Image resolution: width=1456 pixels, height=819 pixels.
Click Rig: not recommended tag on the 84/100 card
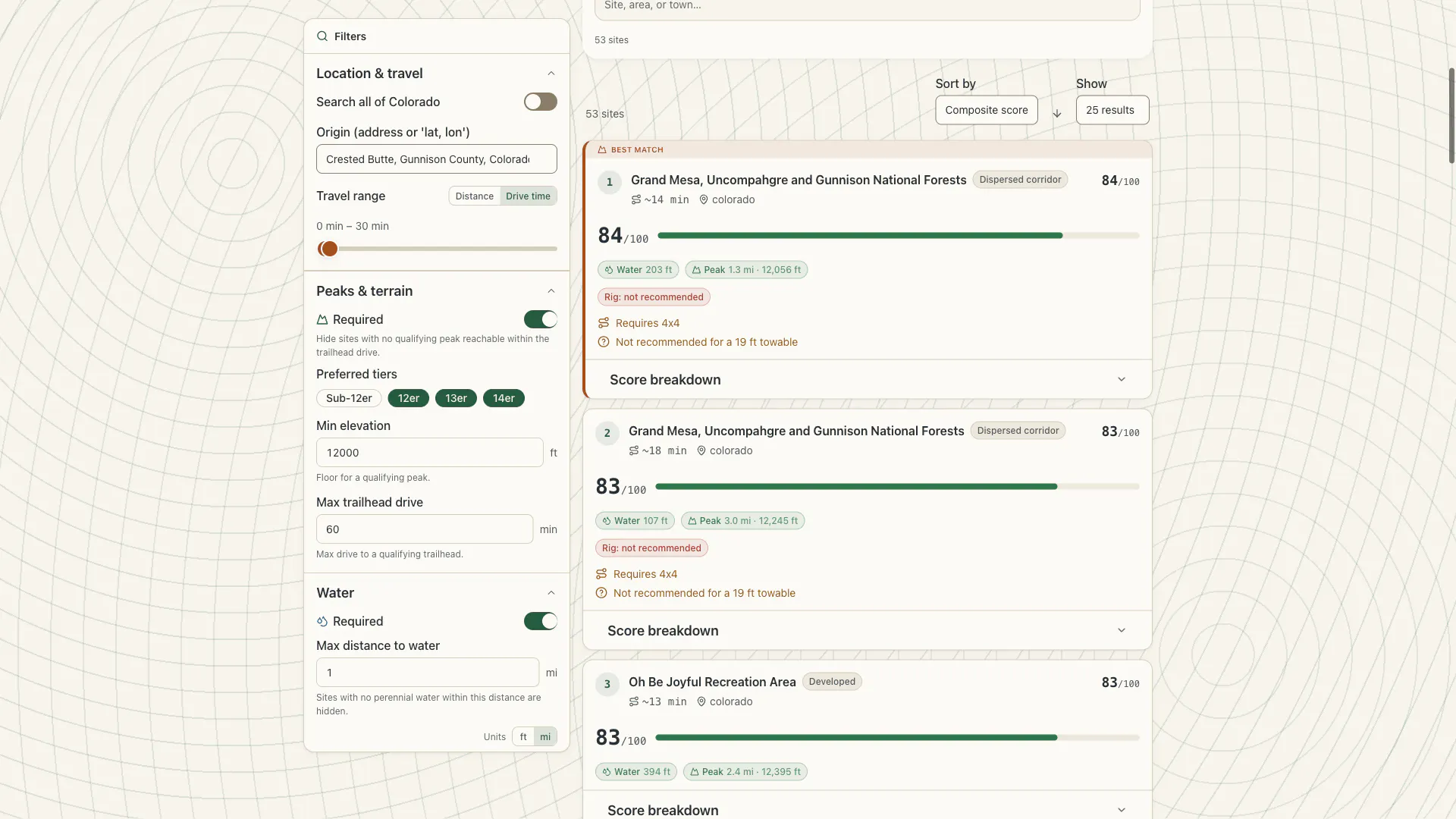pyautogui.click(x=654, y=297)
